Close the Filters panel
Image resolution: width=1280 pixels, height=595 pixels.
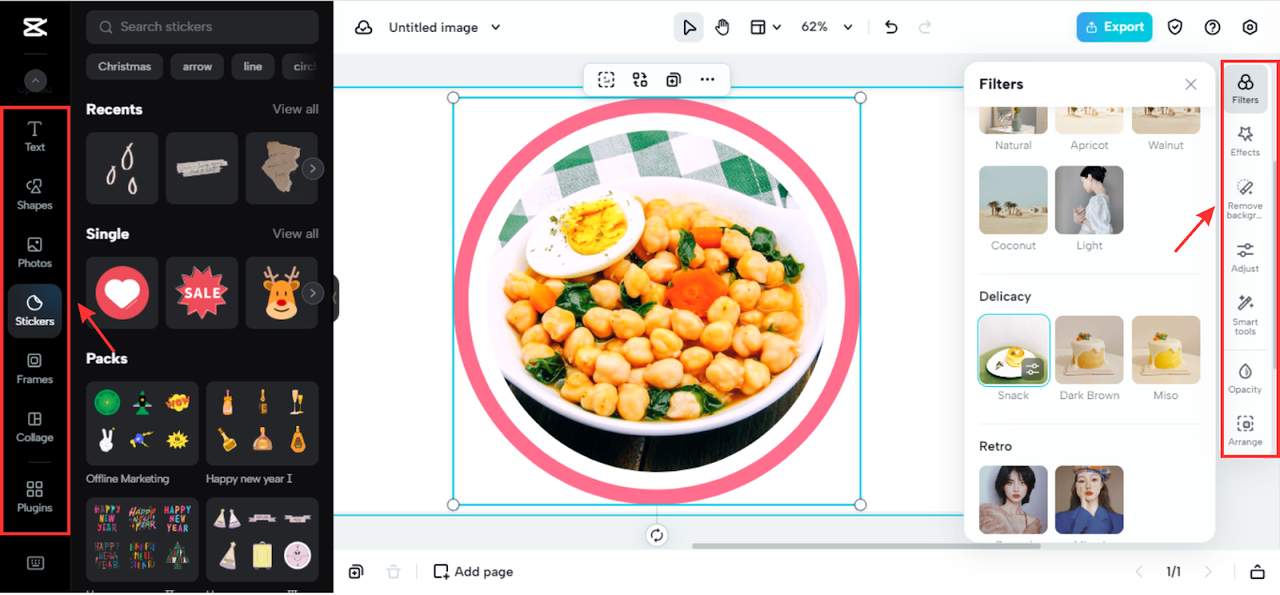click(x=1190, y=84)
